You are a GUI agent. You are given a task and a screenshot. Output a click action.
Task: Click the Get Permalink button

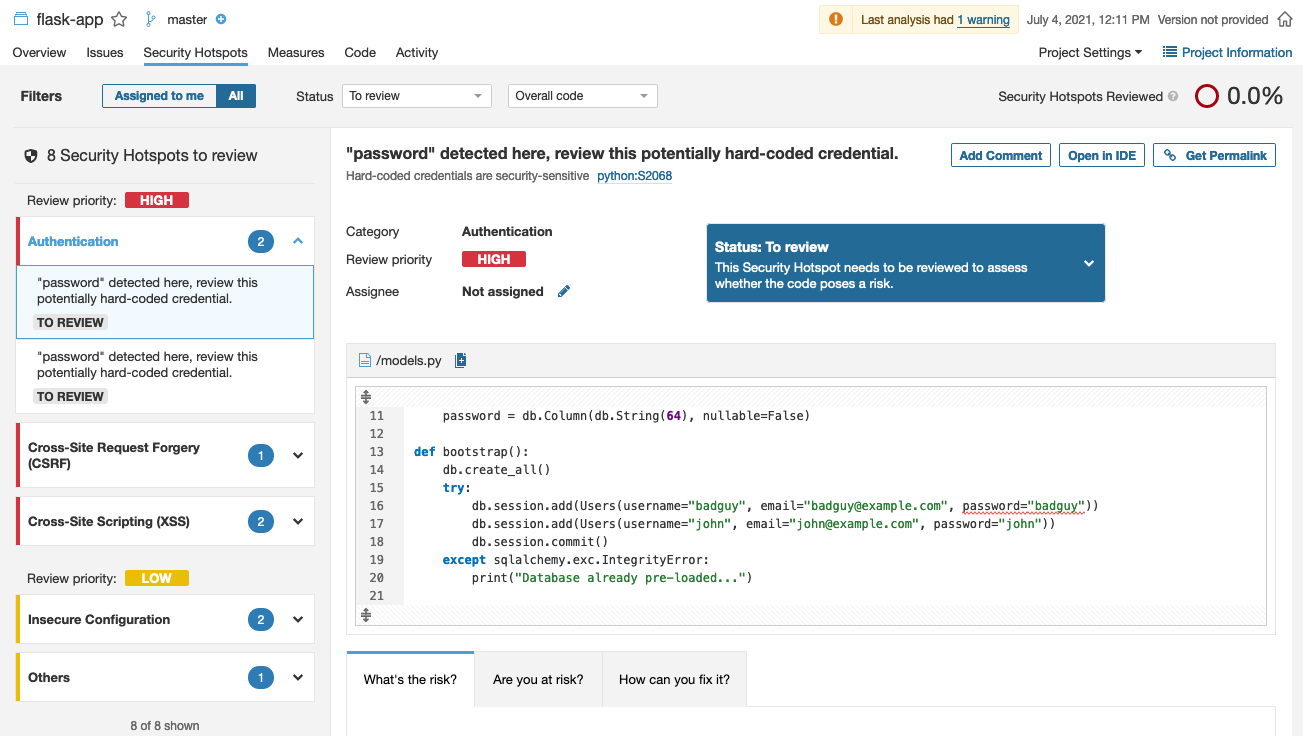pos(1215,155)
